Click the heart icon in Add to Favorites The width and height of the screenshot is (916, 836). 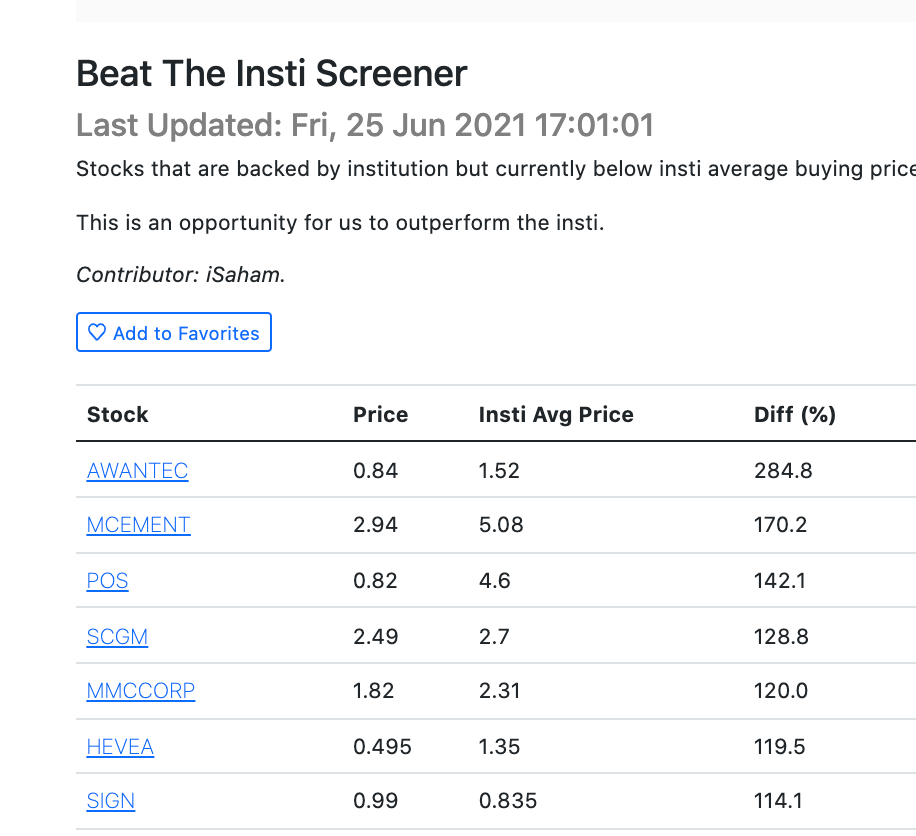pos(97,332)
